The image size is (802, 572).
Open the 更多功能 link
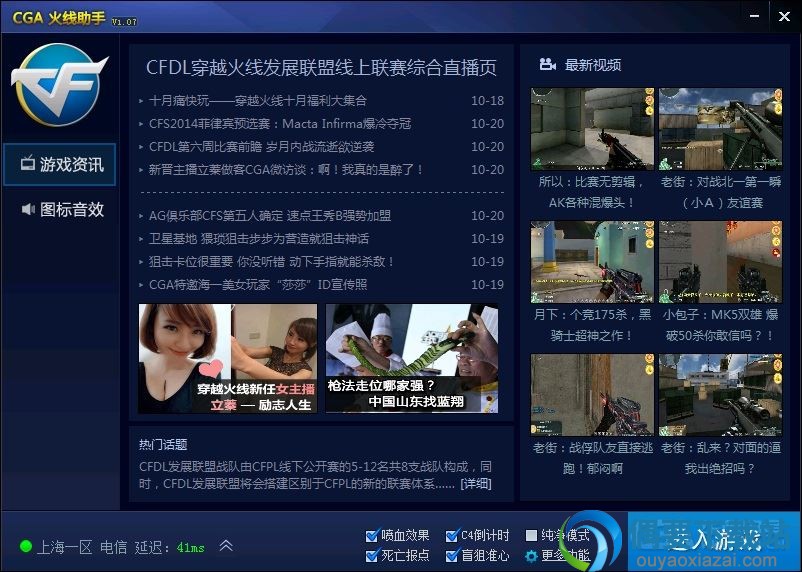click(565, 556)
